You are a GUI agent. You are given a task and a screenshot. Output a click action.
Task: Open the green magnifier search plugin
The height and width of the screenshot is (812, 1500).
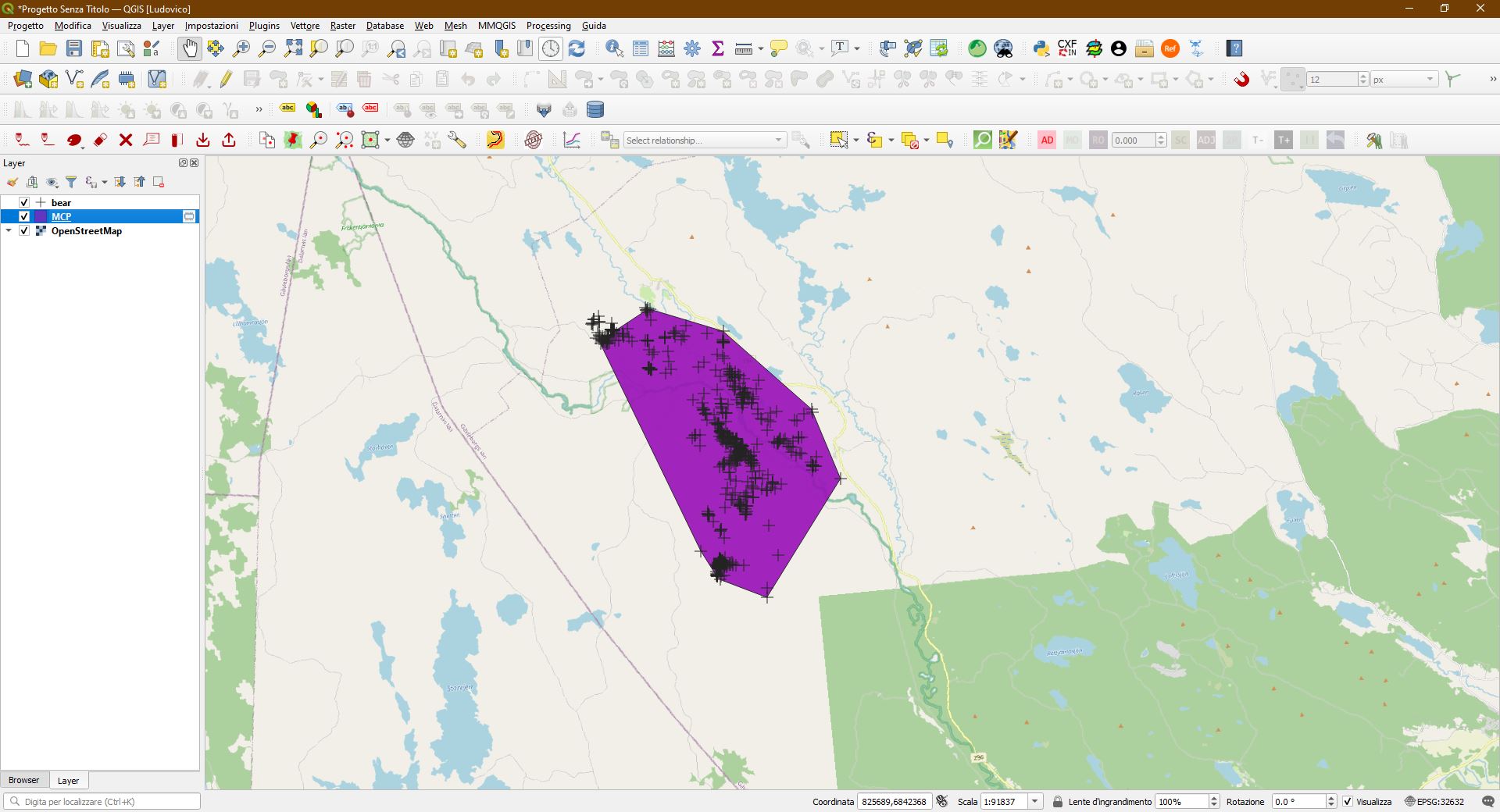[x=983, y=140]
